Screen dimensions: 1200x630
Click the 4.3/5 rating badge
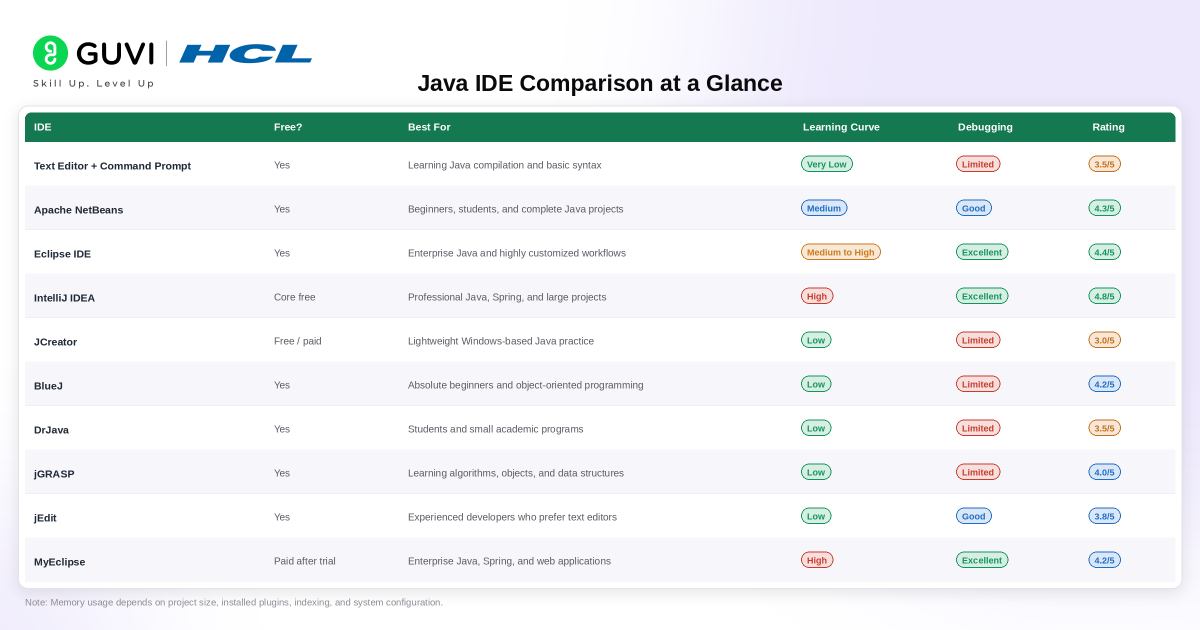point(1105,208)
